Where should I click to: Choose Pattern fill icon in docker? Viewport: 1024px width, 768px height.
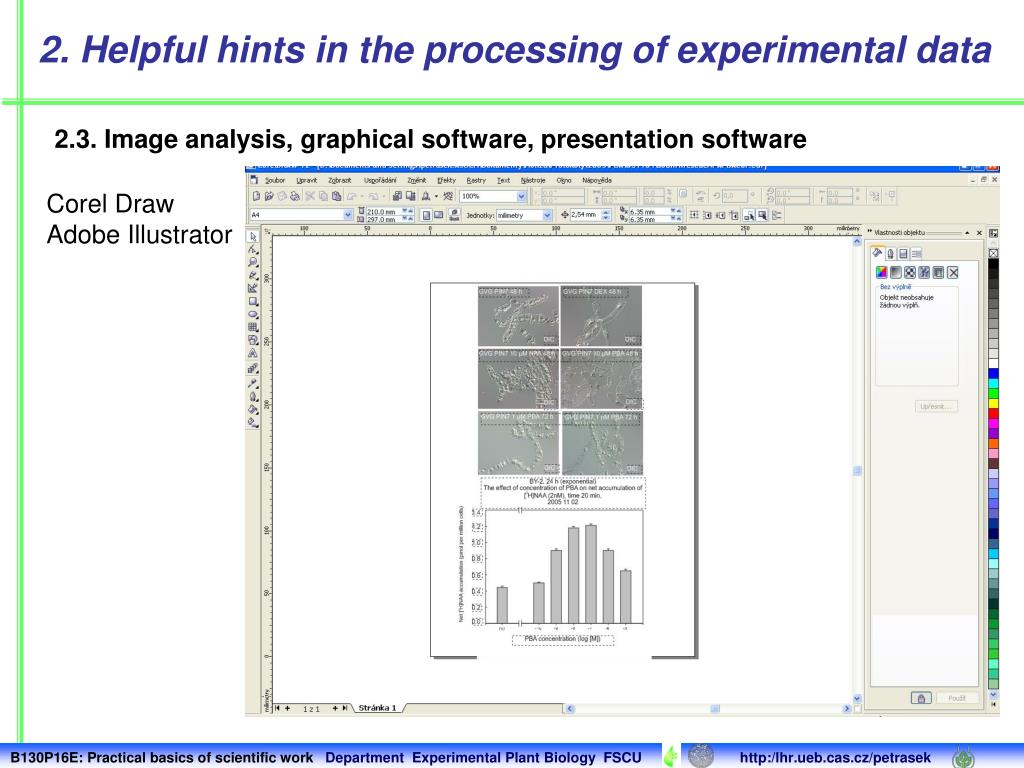(910, 272)
